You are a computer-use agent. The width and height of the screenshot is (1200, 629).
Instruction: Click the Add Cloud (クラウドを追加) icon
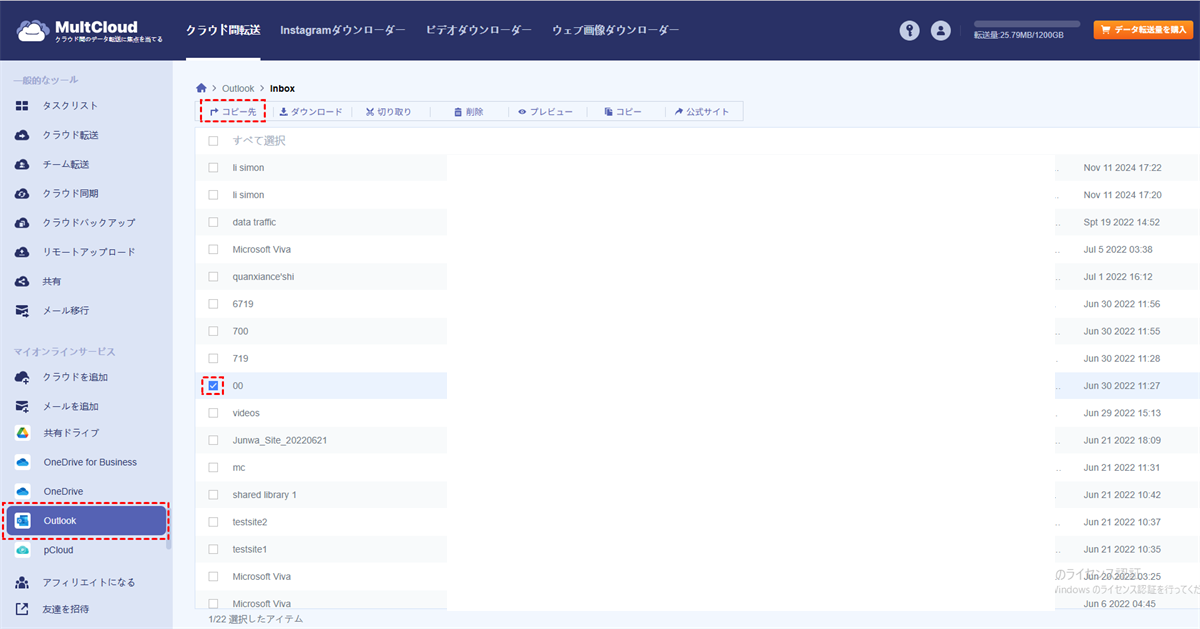22,377
